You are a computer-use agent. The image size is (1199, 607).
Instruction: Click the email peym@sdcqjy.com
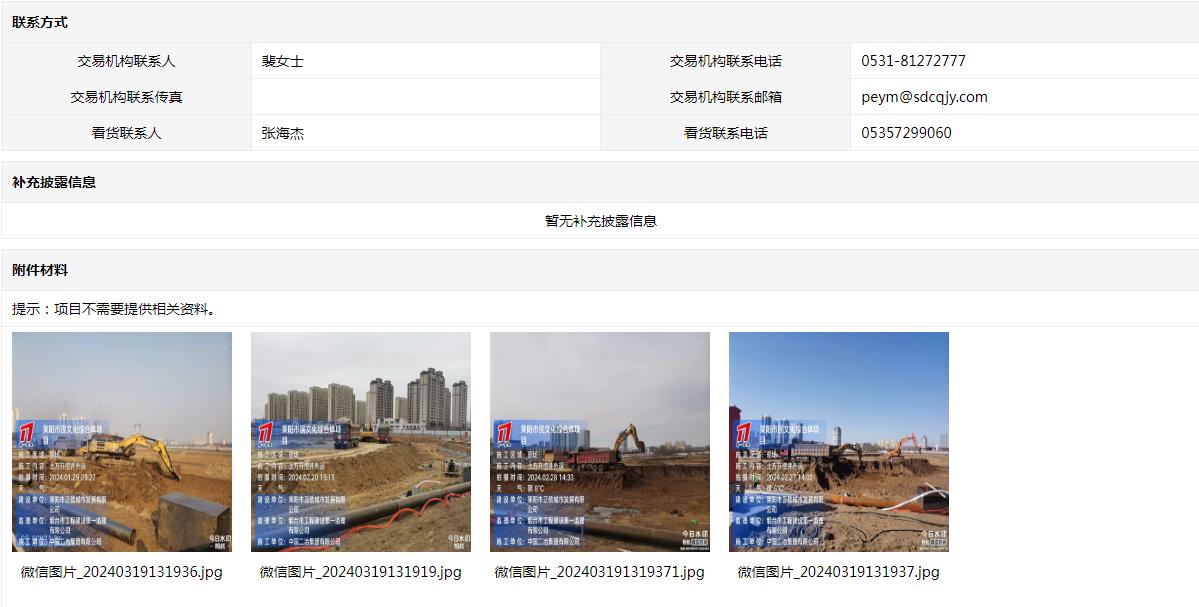(924, 97)
